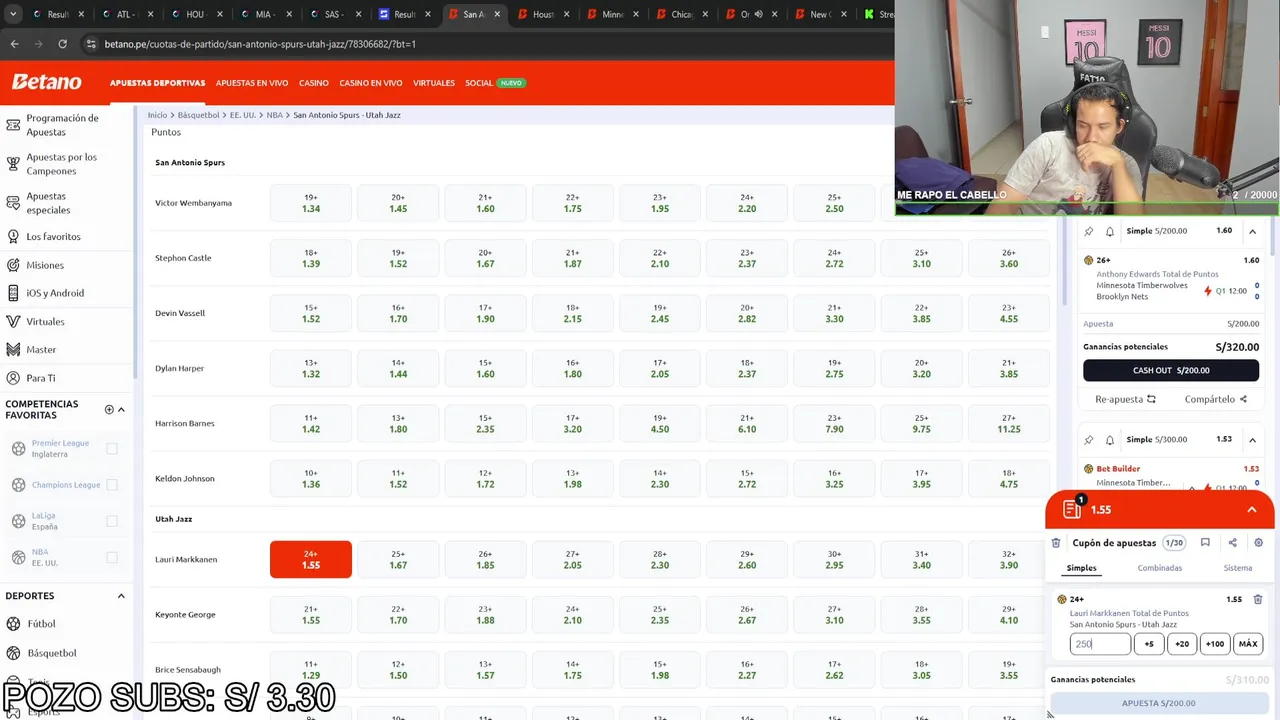Share the bet slip coupon
Image resolution: width=1280 pixels, height=720 pixels.
[x=1232, y=543]
